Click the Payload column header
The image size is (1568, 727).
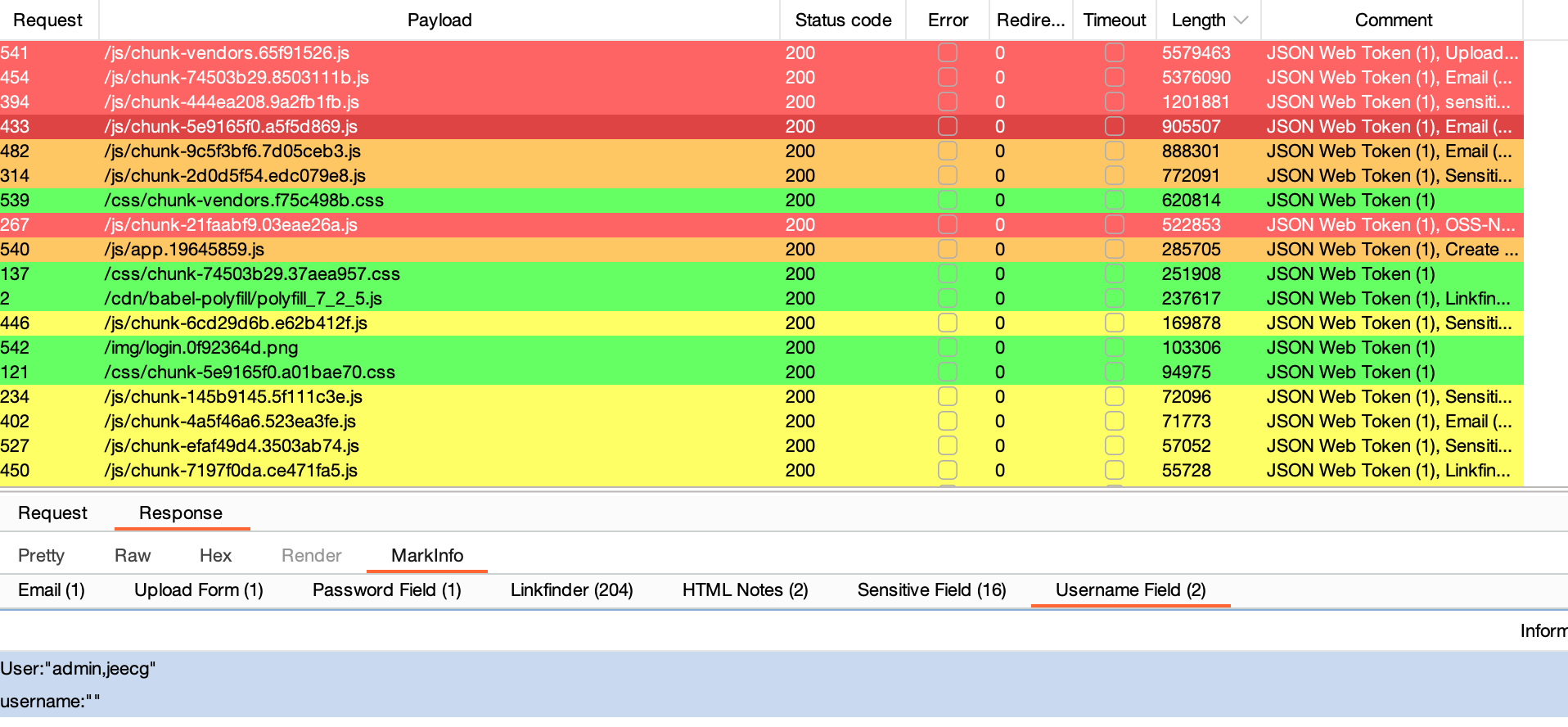click(439, 20)
